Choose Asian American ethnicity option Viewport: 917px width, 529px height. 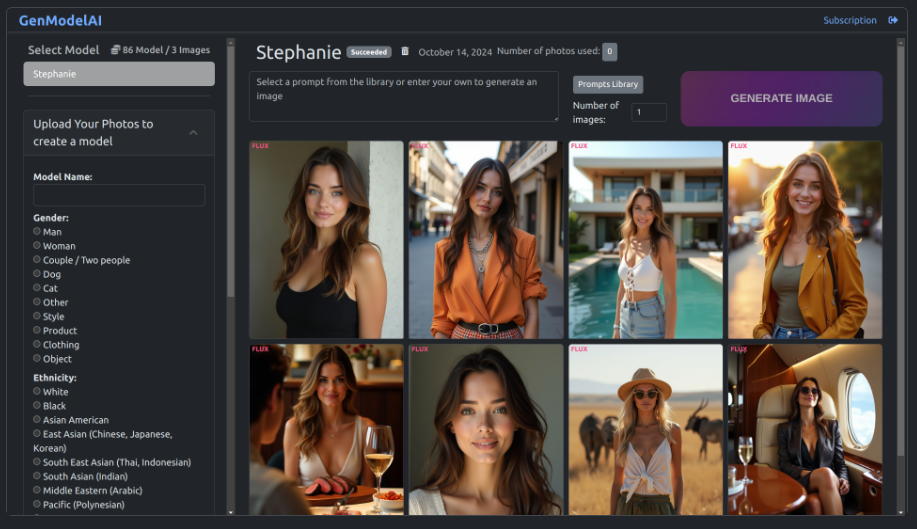point(37,419)
